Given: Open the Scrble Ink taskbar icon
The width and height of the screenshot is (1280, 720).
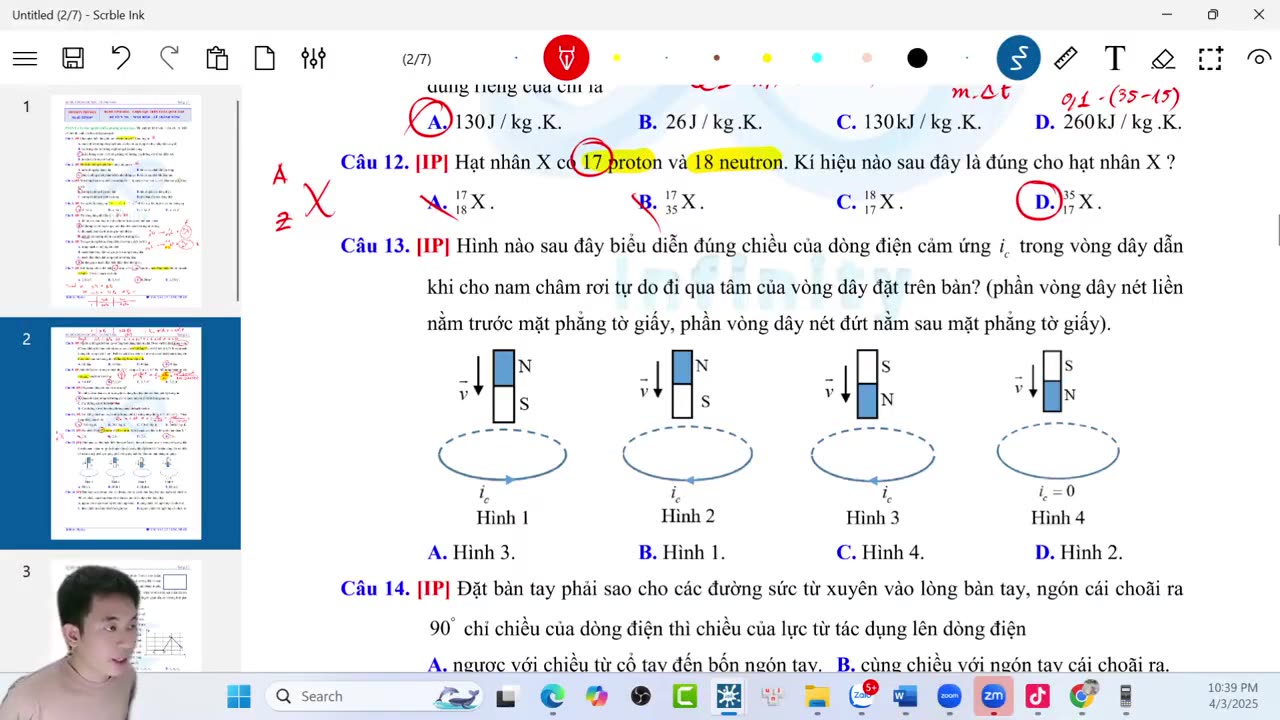Looking at the screenshot, I should tap(729, 696).
